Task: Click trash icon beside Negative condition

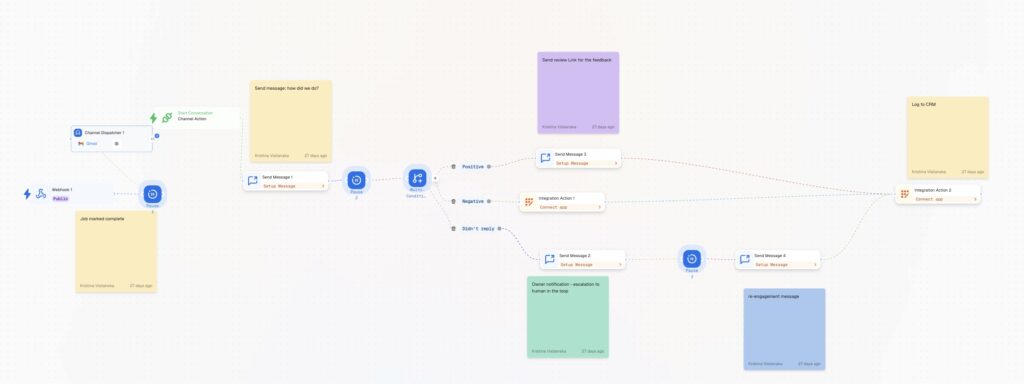Action: click(453, 202)
